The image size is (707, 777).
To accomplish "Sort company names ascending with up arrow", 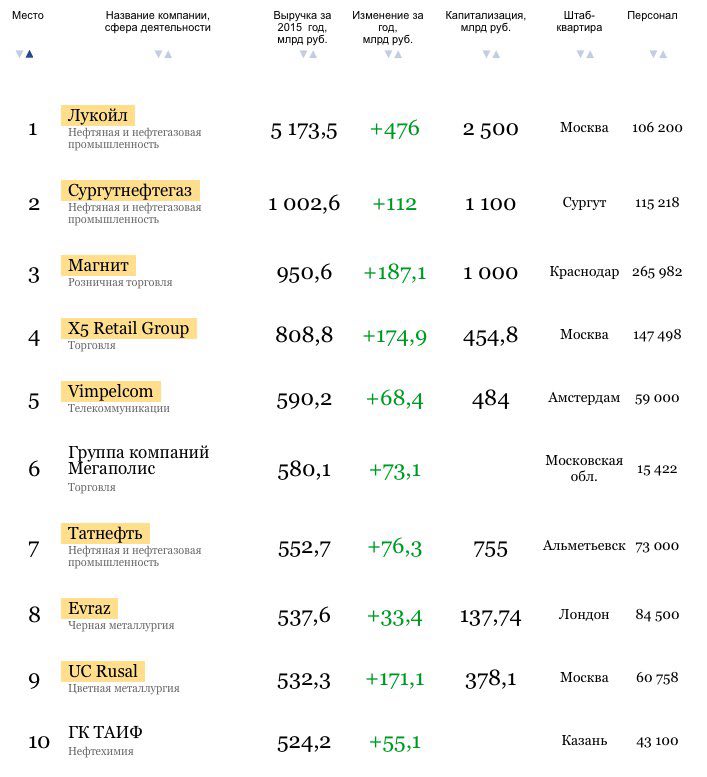I will coord(168,54).
